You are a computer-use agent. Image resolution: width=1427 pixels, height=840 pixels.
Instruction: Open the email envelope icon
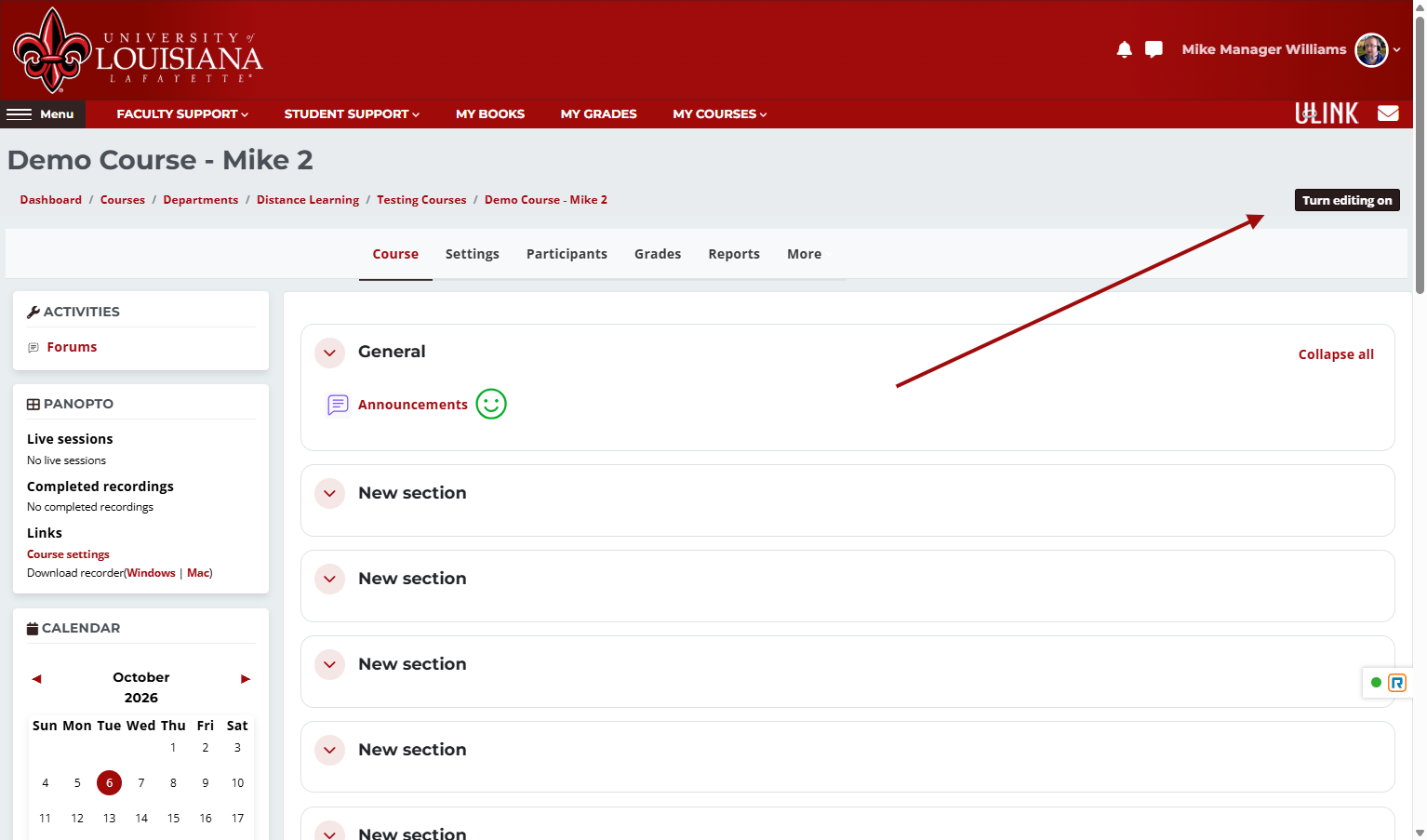(1388, 113)
